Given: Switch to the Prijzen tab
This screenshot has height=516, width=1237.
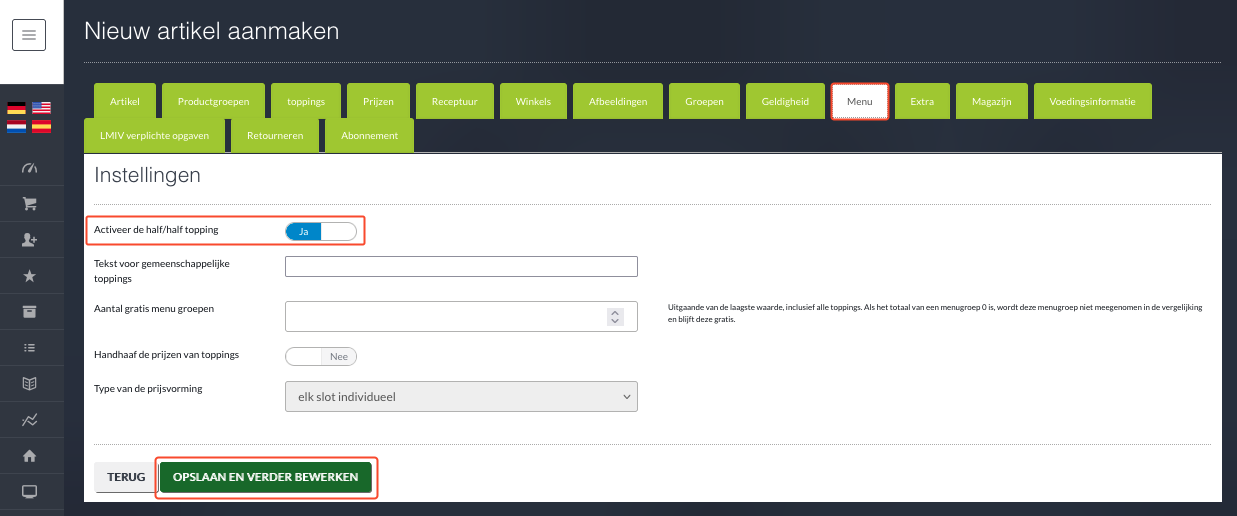Looking at the screenshot, I should pos(378,102).
